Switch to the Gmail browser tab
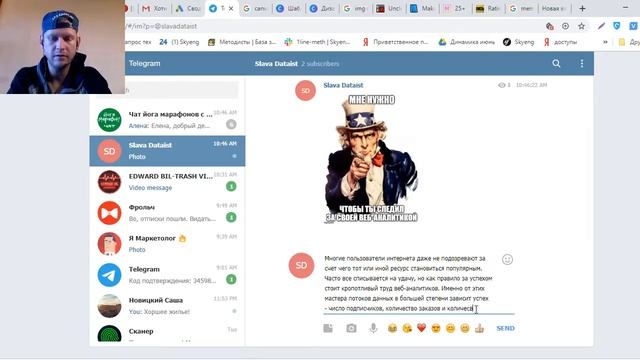640x360 pixels. tap(153, 8)
